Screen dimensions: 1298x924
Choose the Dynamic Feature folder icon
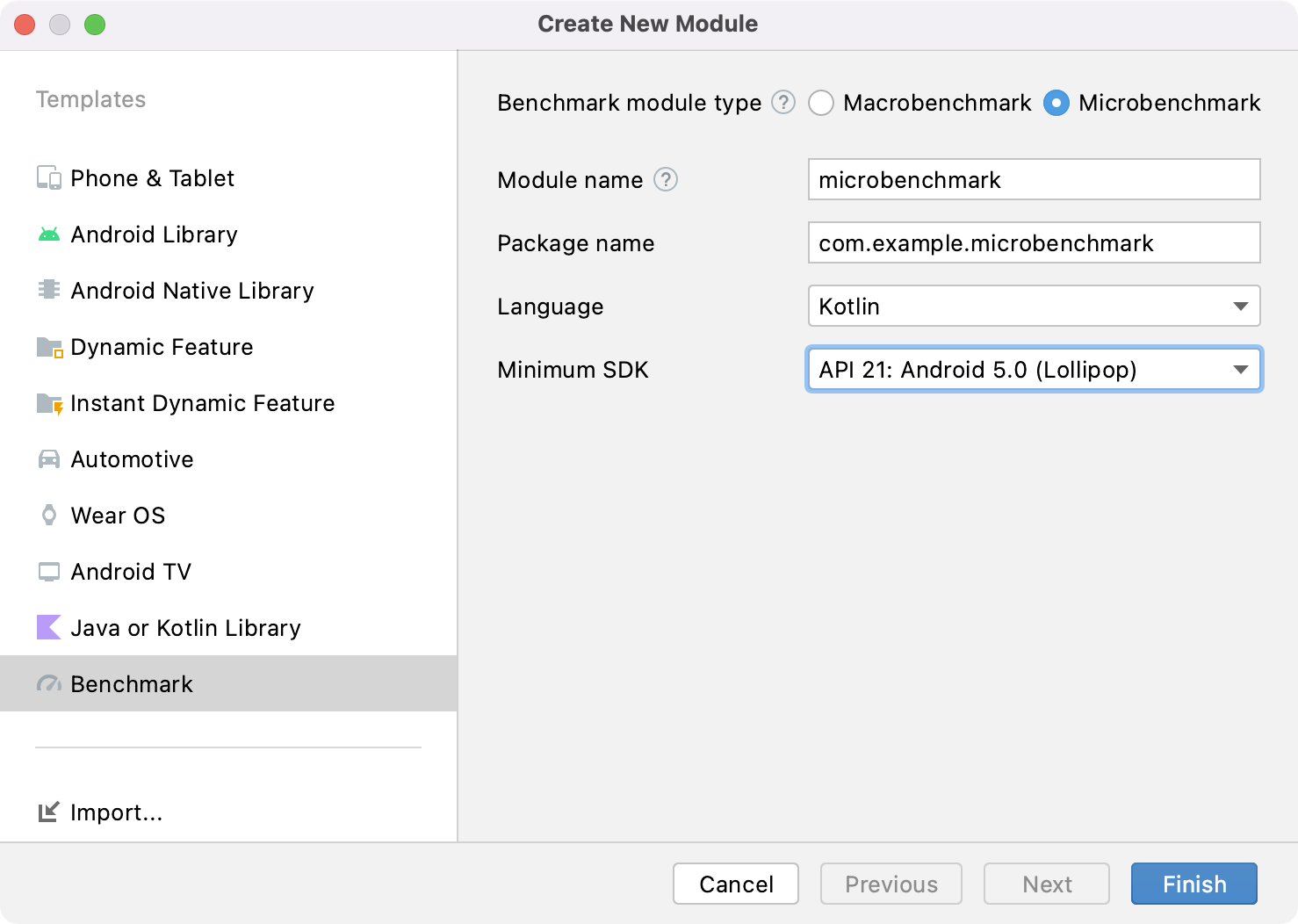(x=49, y=348)
